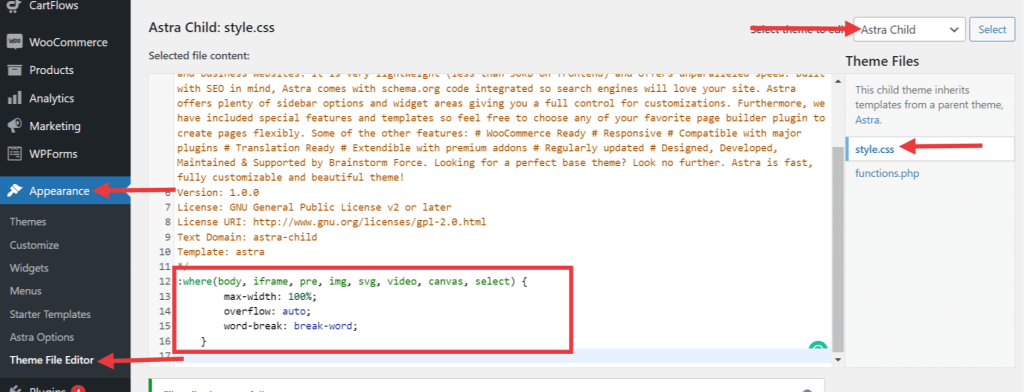This screenshot has width=1024, height=392.
Task: Open the Customize submenu item
Action: point(35,245)
